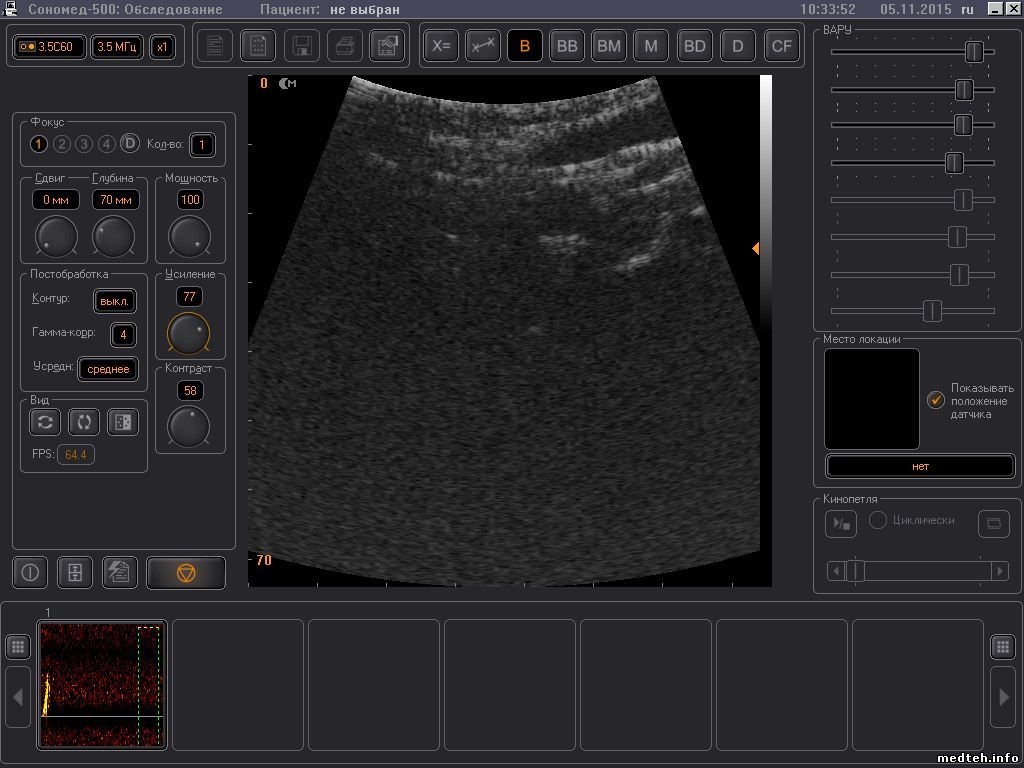The width and height of the screenshot is (1024, 768).
Task: Click the X= calculations toolbar button
Action: click(x=441, y=46)
